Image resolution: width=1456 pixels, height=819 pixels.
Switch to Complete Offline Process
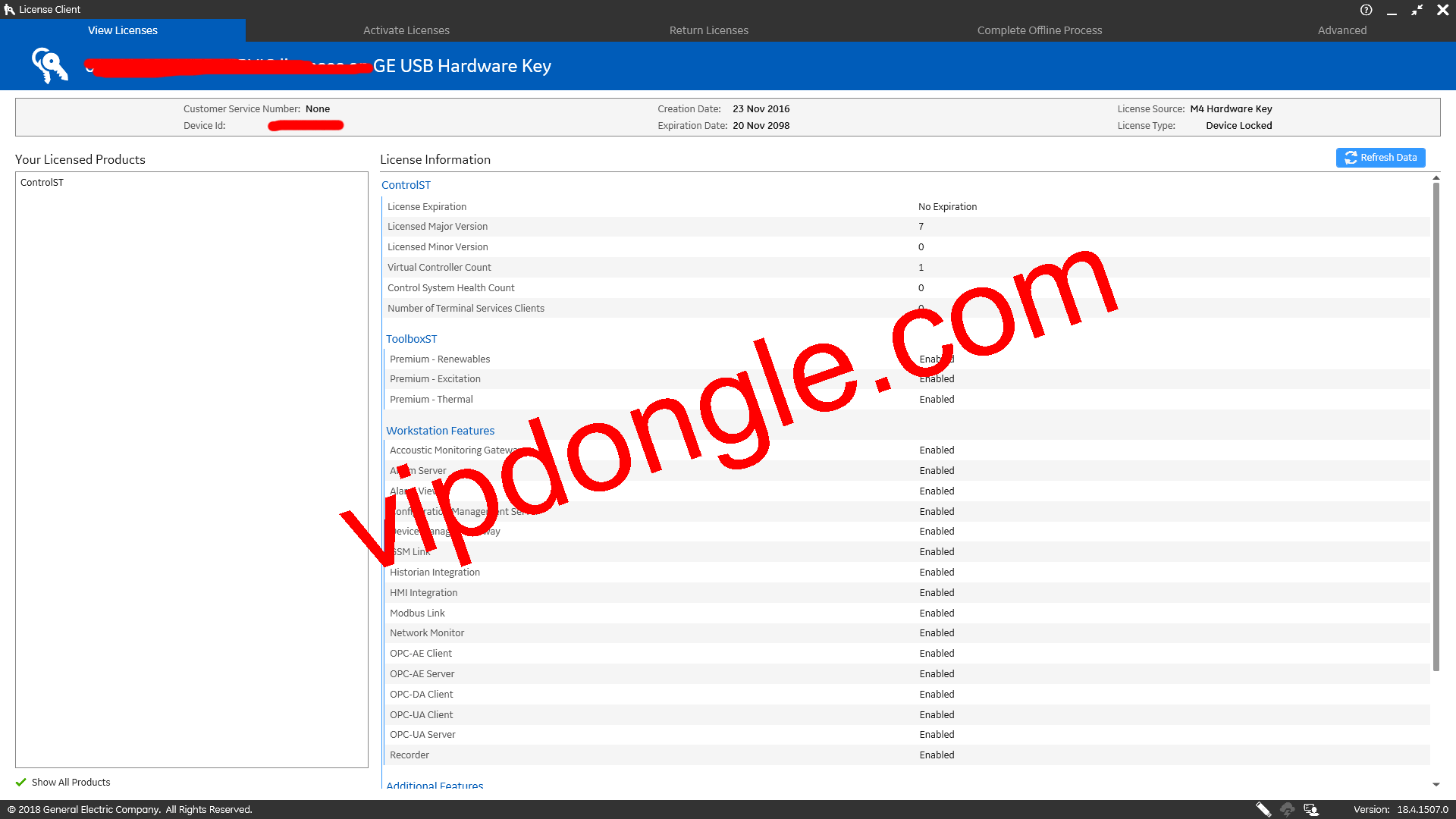click(x=1039, y=30)
